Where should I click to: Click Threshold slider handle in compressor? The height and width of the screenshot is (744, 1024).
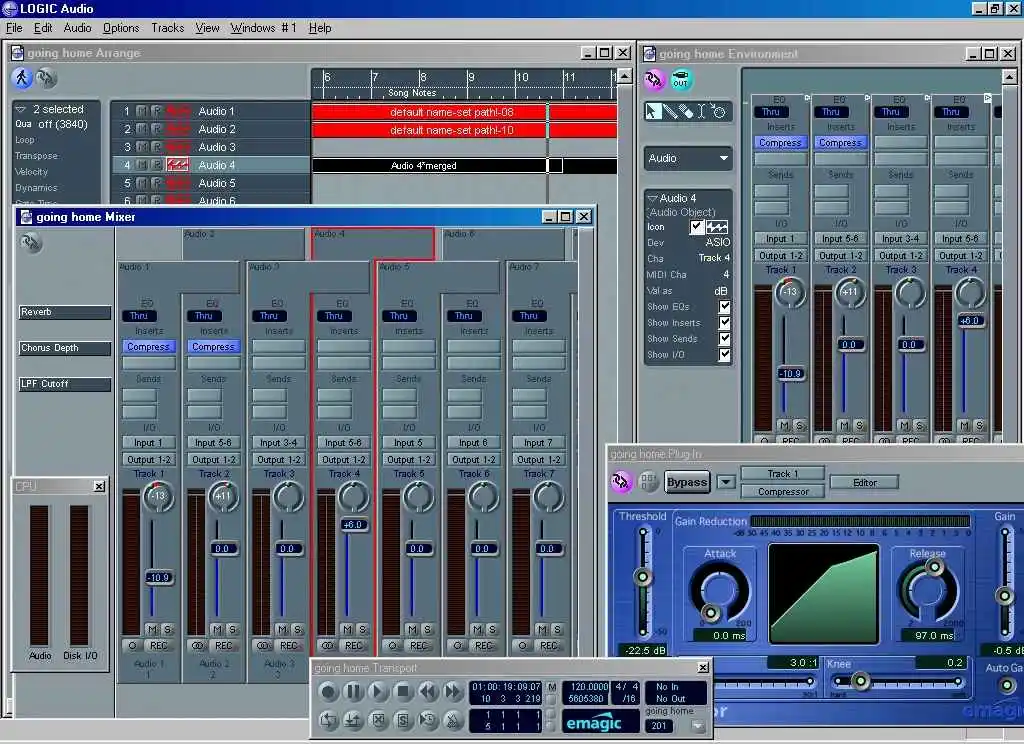click(643, 577)
